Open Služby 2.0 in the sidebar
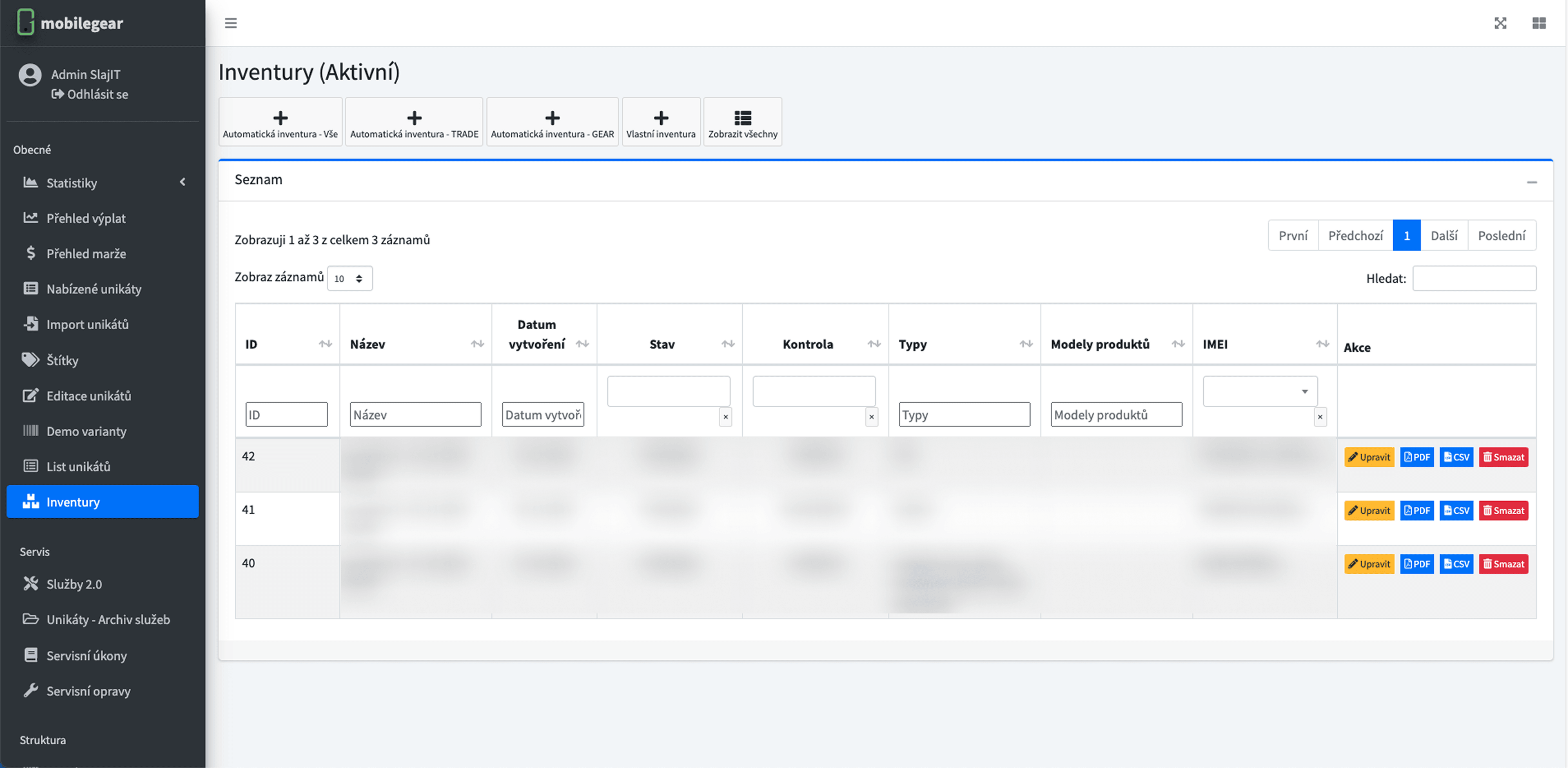This screenshot has width=1568, height=768. tap(74, 584)
